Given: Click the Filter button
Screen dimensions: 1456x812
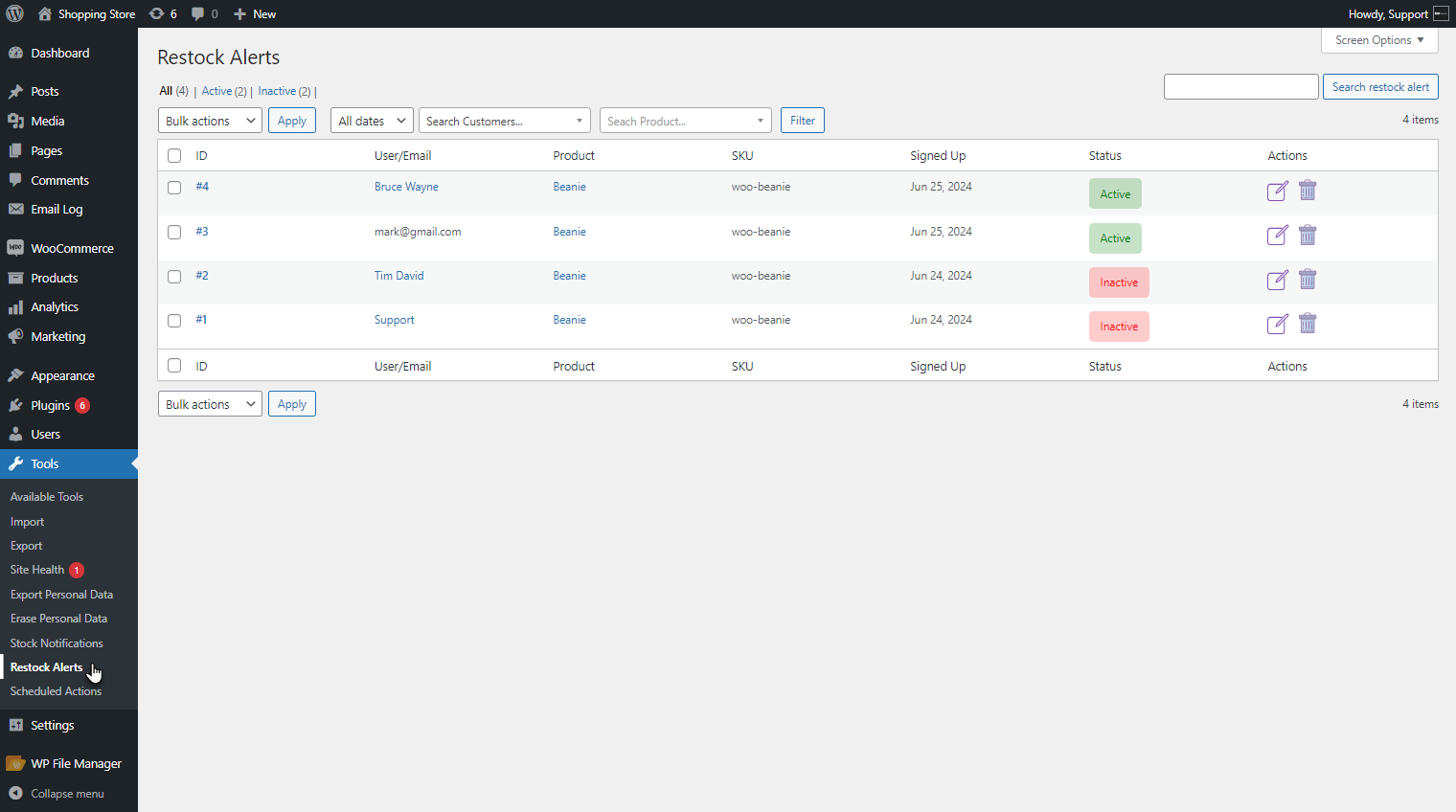Looking at the screenshot, I should coord(803,121).
